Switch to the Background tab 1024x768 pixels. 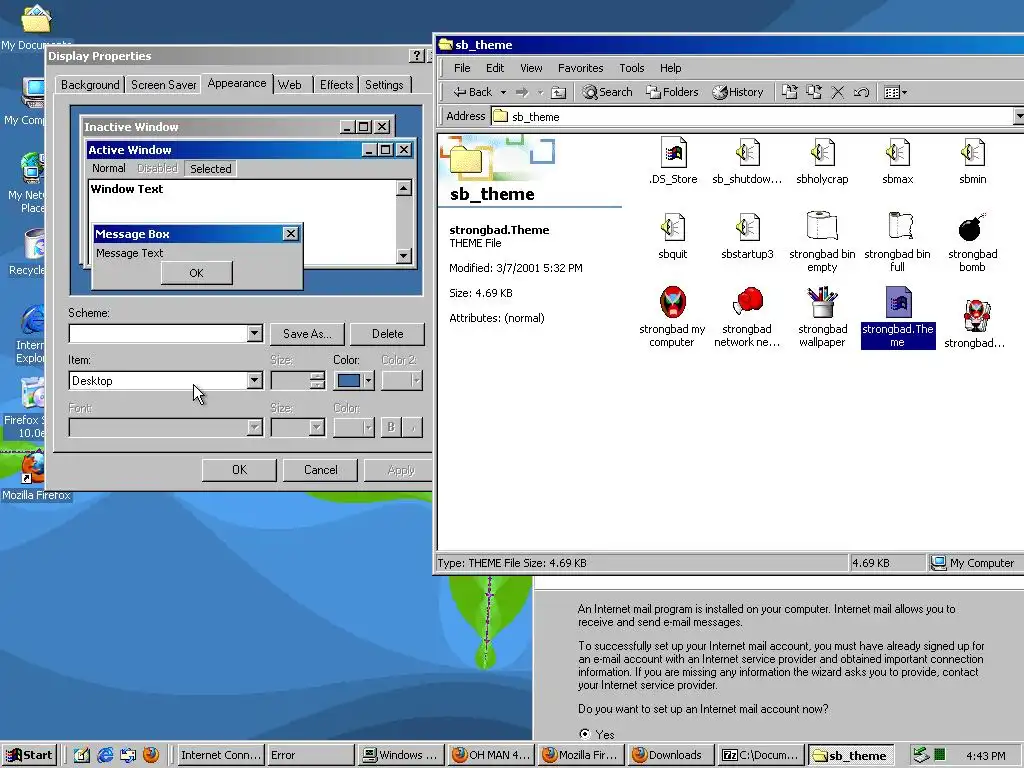click(90, 85)
